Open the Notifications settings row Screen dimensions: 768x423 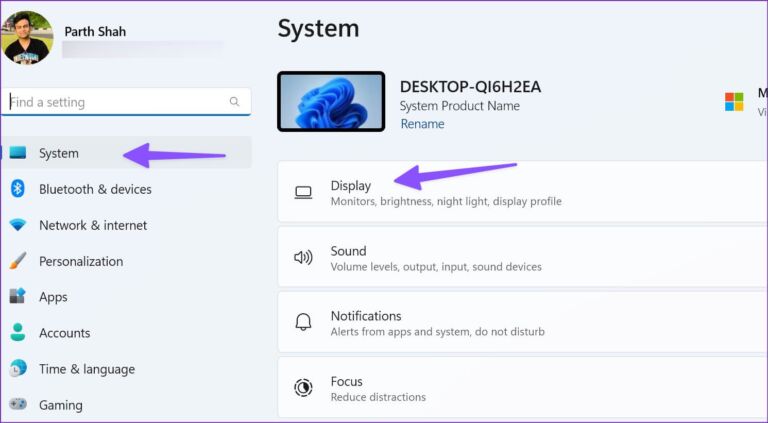tap(523, 322)
